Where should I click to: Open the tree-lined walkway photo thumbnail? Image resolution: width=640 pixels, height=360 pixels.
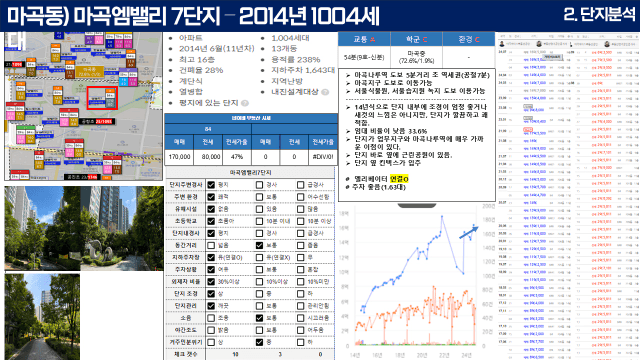point(42,317)
